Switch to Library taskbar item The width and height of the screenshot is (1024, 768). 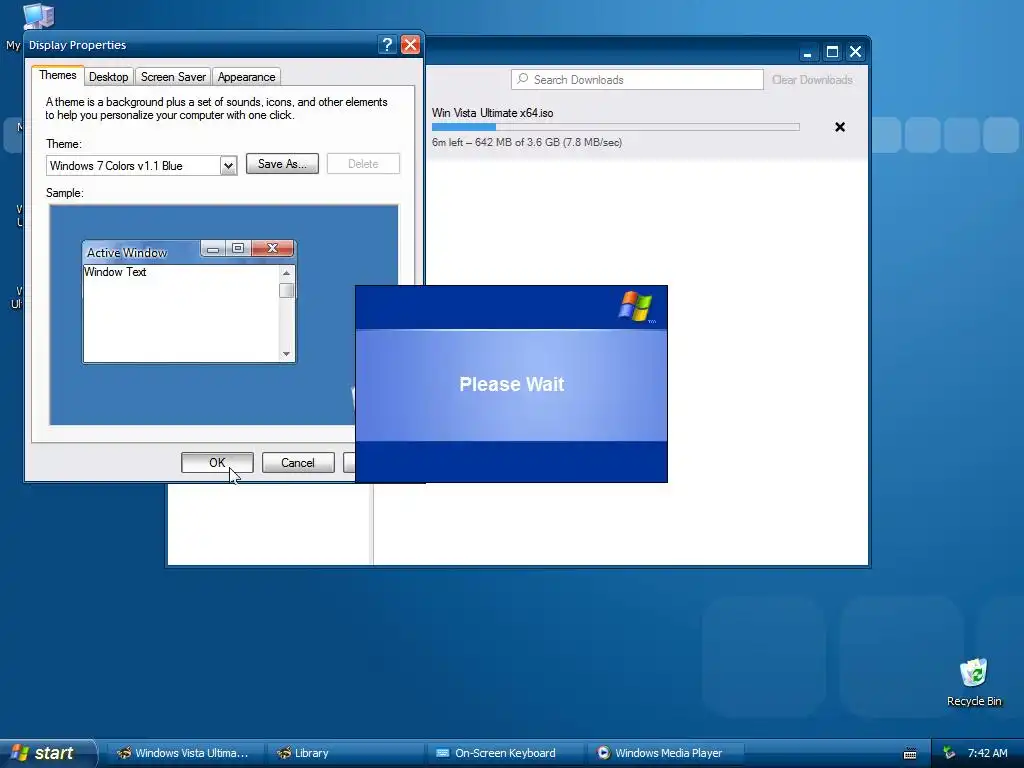[x=345, y=753]
